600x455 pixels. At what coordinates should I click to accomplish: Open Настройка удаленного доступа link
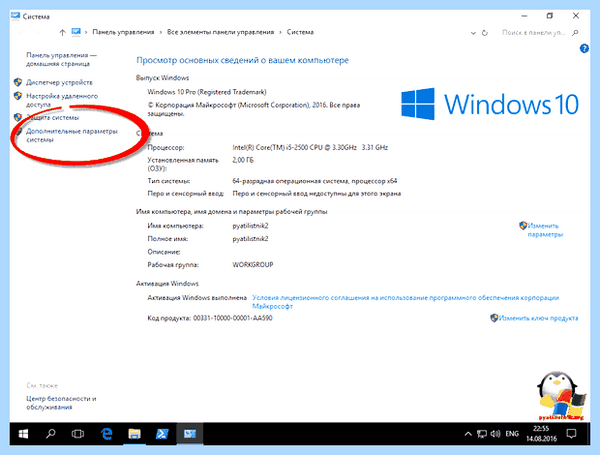[62, 100]
